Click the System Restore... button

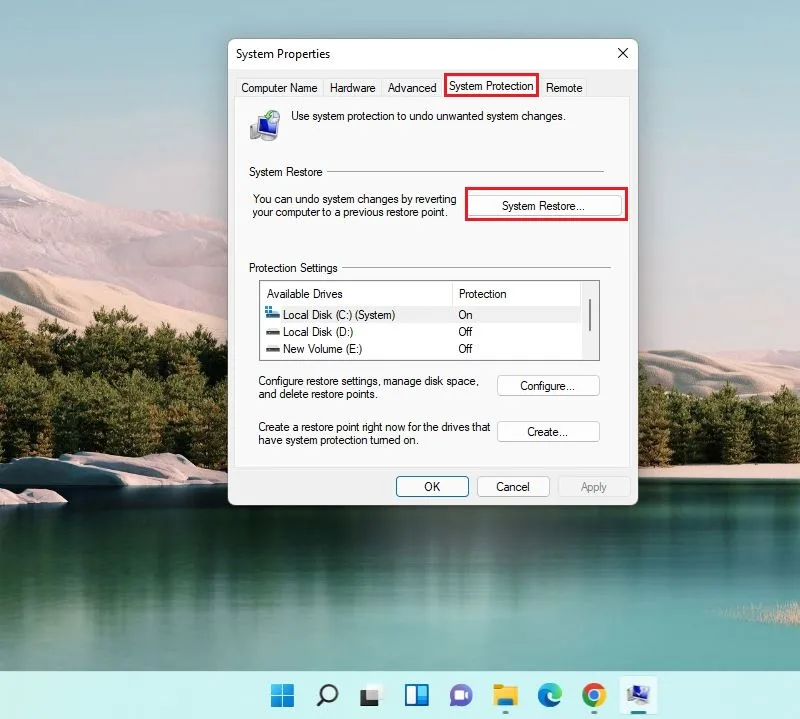tap(543, 206)
